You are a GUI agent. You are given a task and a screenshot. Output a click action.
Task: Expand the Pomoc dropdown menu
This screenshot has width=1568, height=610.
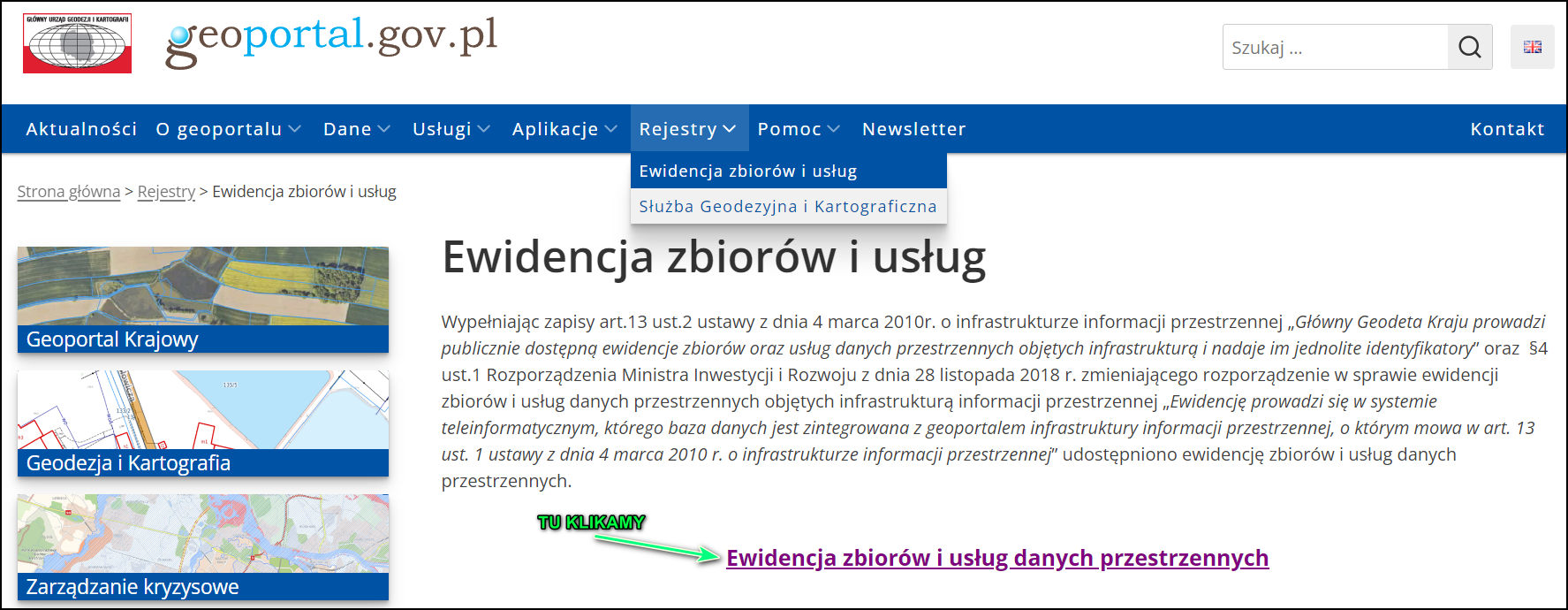click(x=798, y=129)
